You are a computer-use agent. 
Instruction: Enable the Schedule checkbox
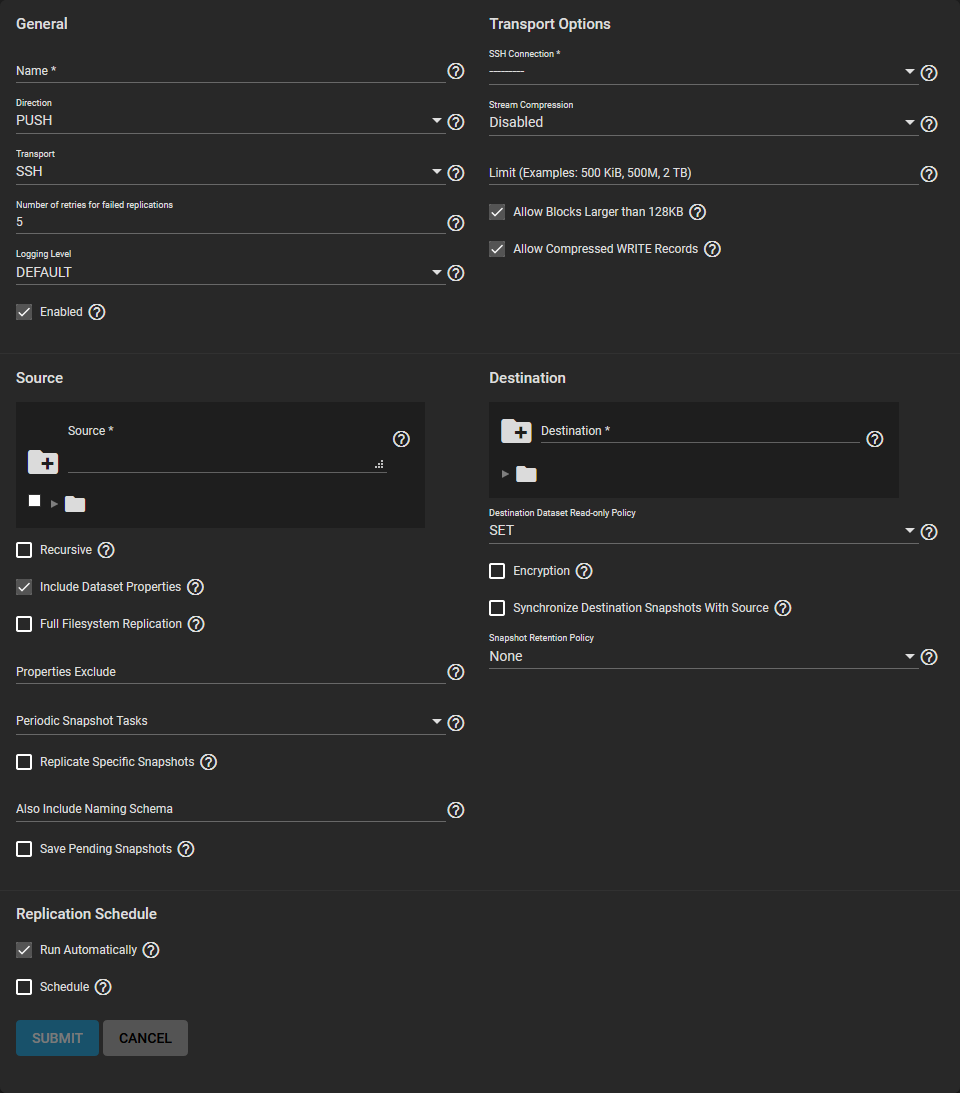coord(24,987)
